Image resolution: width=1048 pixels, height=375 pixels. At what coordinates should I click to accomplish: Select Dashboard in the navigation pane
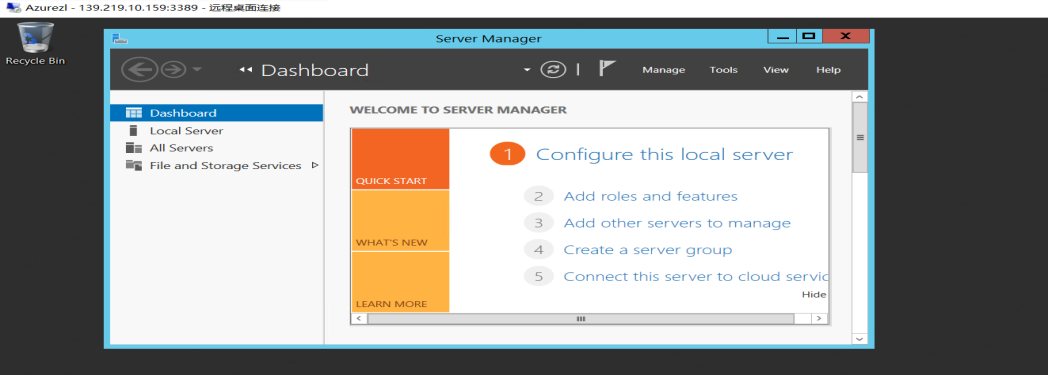pos(217,113)
